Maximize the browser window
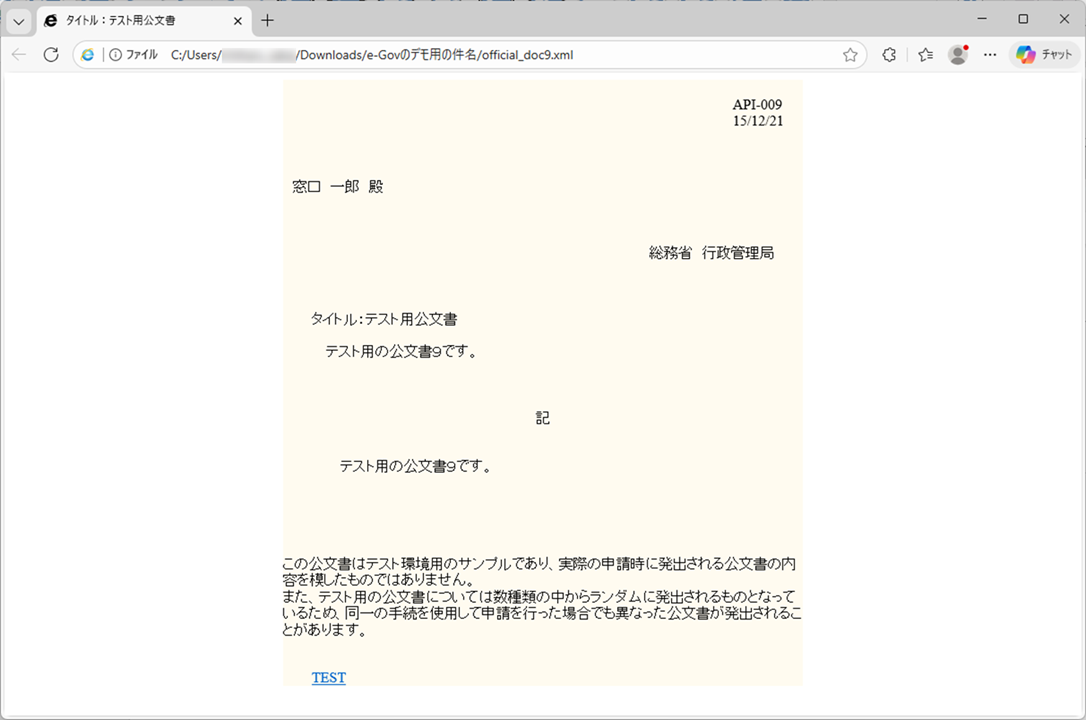The width and height of the screenshot is (1086, 720). coord(1023,19)
